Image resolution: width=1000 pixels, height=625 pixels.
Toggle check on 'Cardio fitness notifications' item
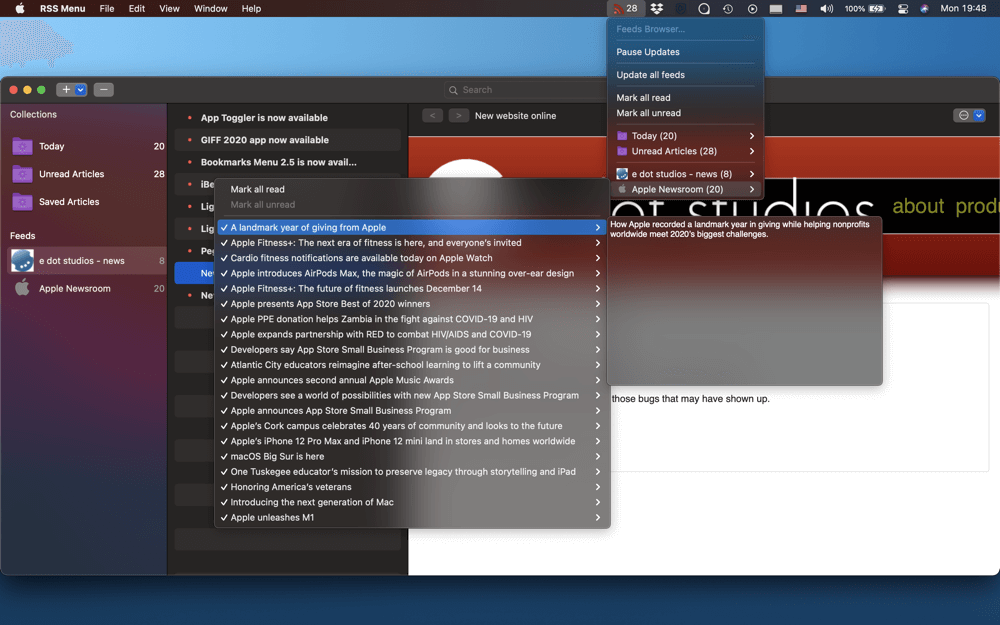[224, 258]
